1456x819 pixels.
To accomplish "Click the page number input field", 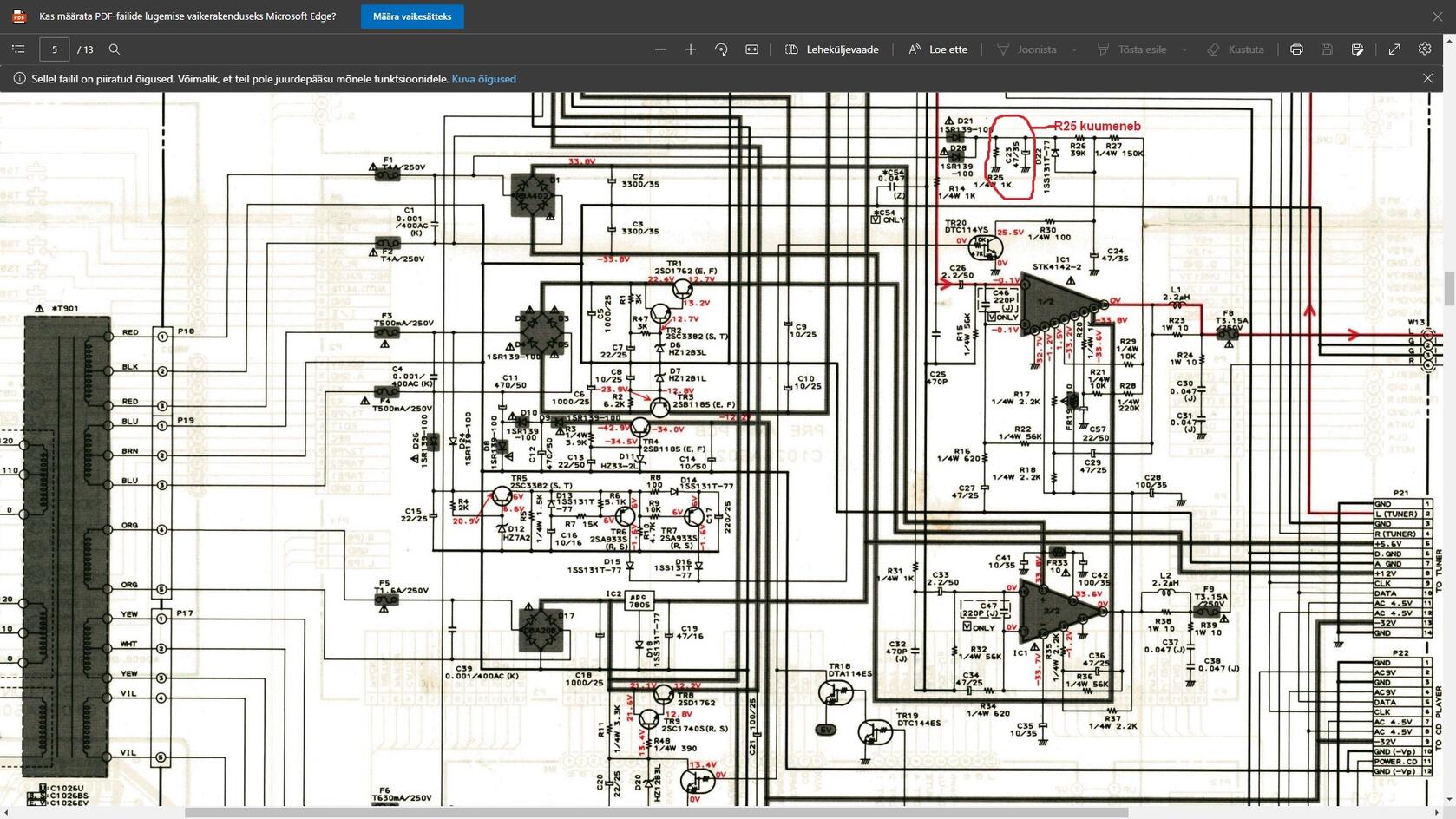I will click(x=55, y=49).
